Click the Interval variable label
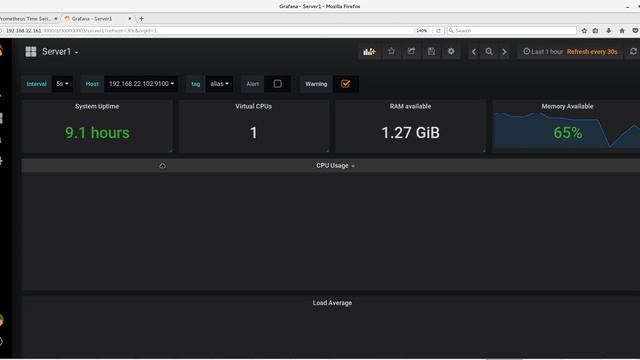This screenshot has width=640, height=360. coord(36,84)
